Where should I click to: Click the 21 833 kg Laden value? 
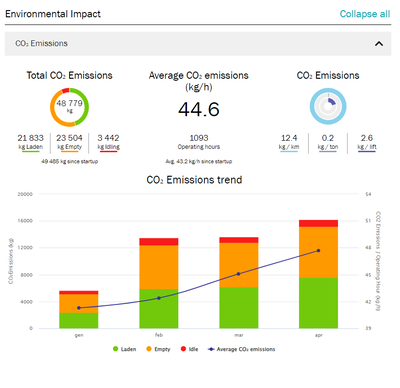[30, 142]
